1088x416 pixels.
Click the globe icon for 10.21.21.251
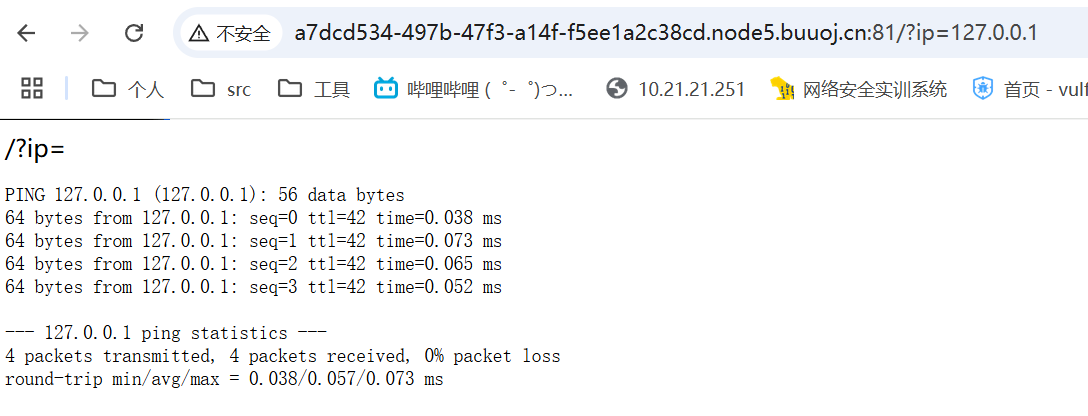pyautogui.click(x=616, y=88)
